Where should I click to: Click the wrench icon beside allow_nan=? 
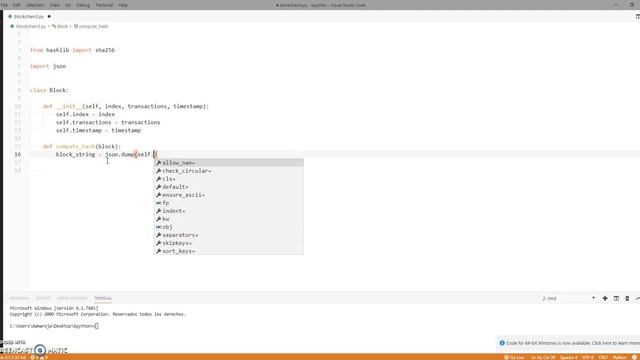tap(158, 163)
